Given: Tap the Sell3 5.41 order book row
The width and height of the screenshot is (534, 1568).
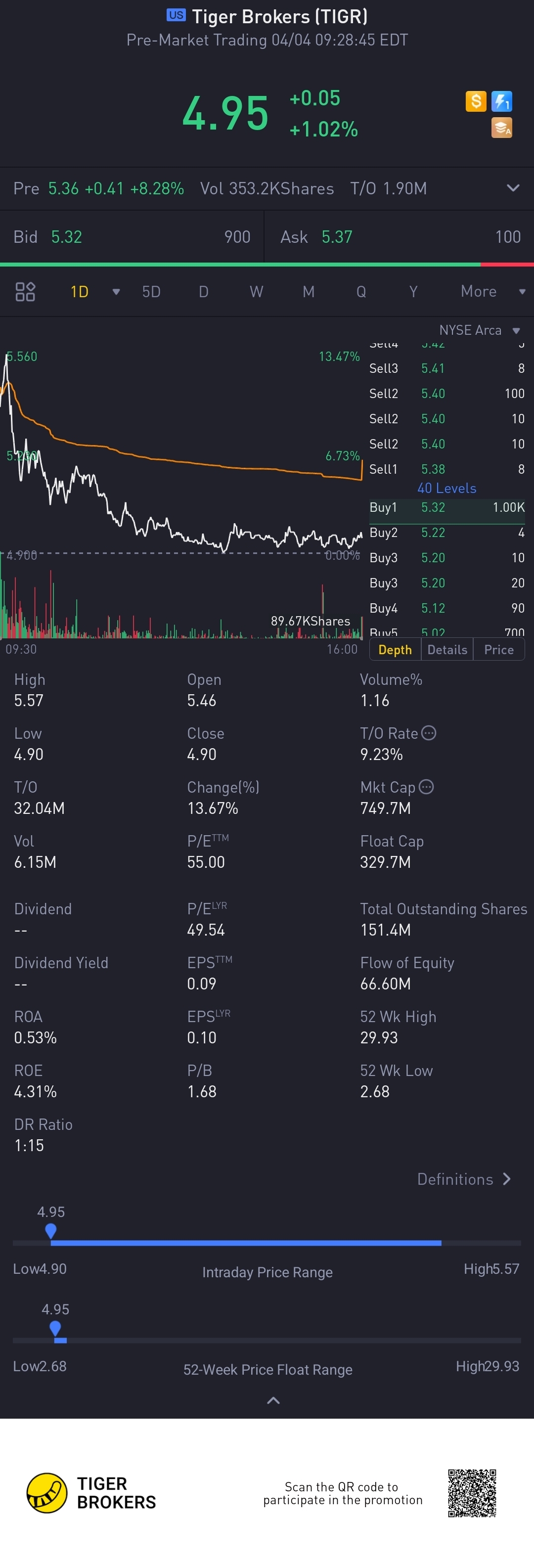Looking at the screenshot, I should click(447, 368).
